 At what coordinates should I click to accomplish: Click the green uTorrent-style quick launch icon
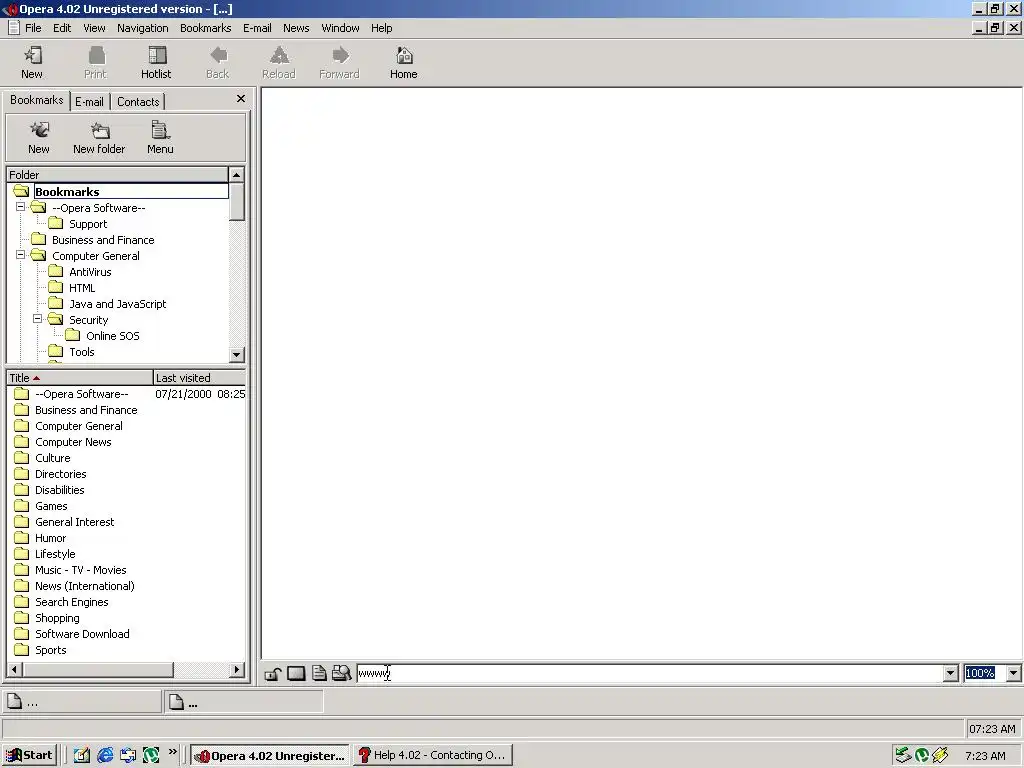(x=152, y=755)
